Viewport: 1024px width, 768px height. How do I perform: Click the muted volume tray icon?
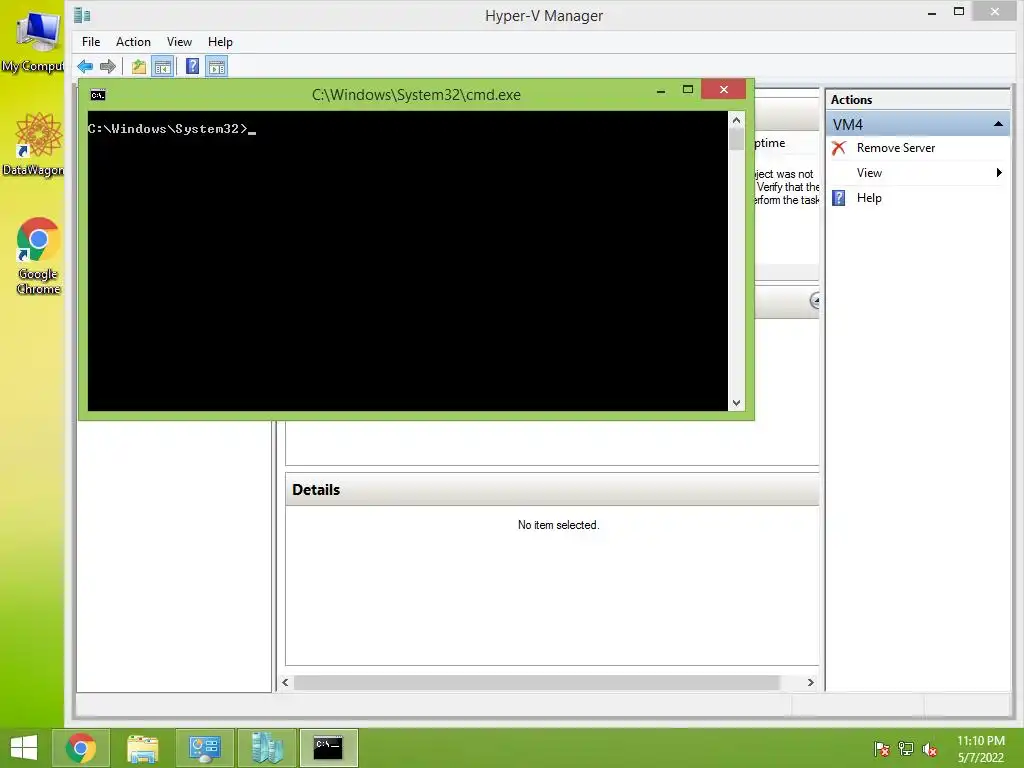point(930,749)
